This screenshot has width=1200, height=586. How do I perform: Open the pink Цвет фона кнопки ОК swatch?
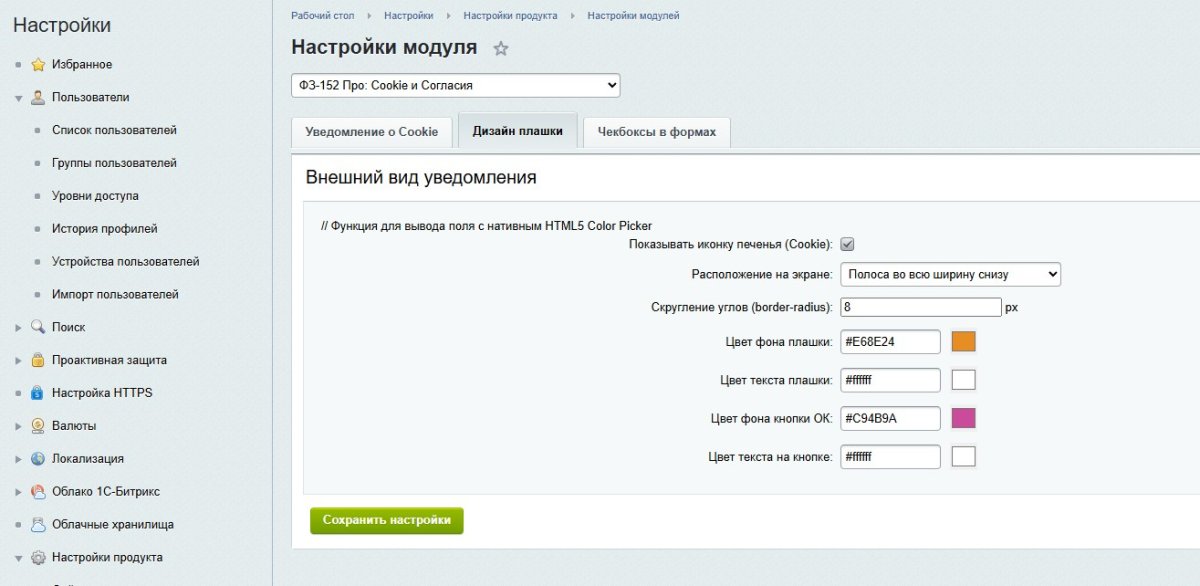[x=963, y=418]
